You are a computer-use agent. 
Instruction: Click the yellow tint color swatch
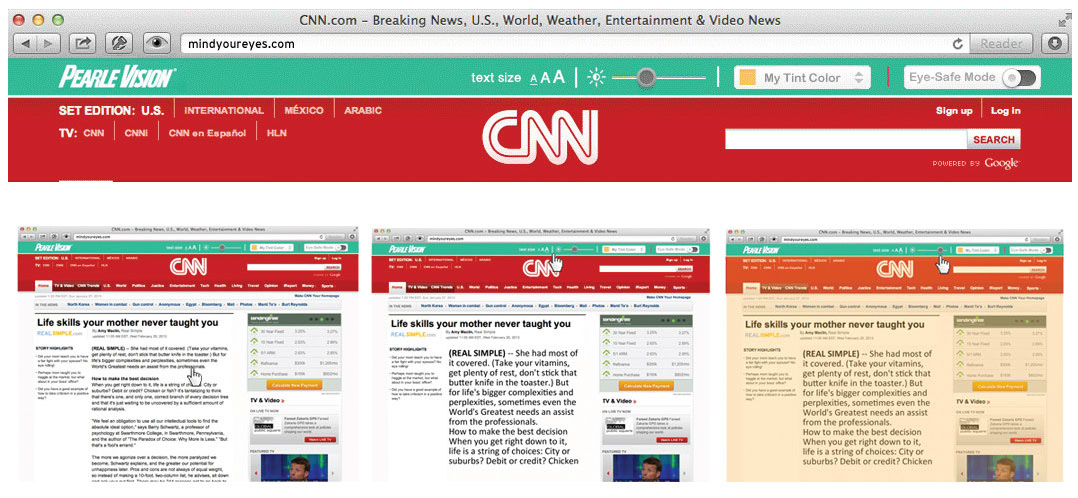[748, 78]
